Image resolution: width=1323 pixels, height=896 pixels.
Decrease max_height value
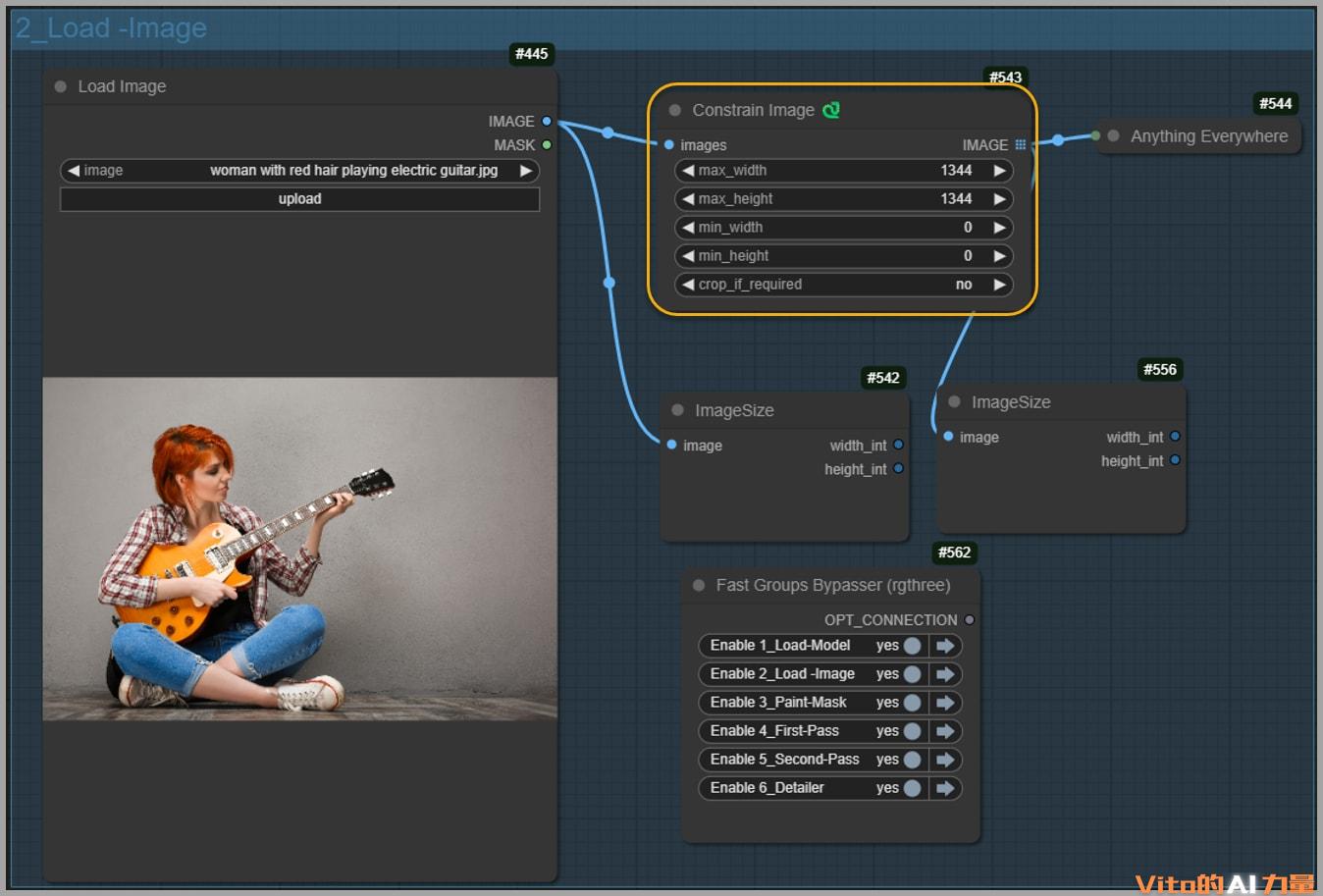coord(688,199)
